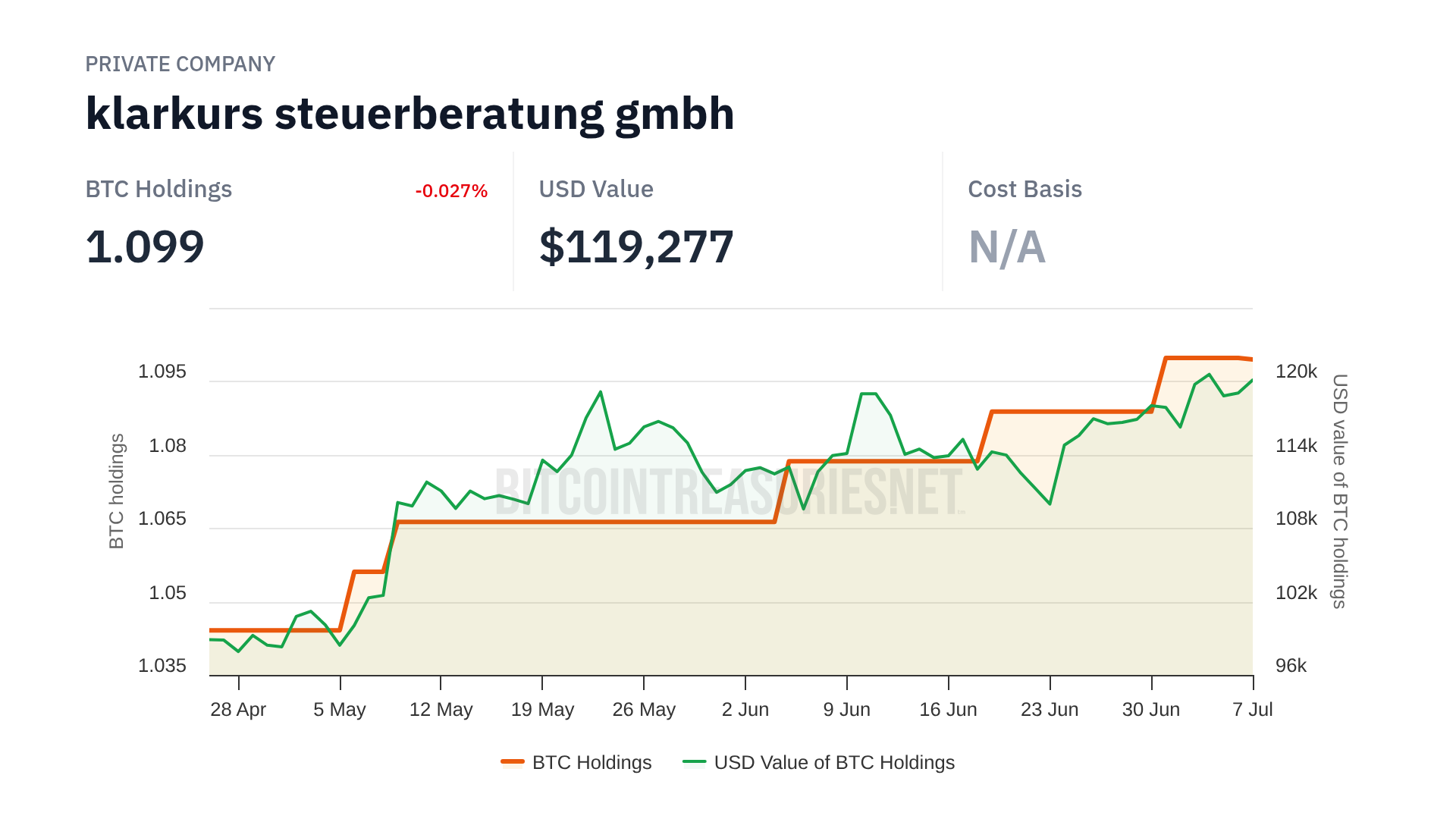Toggle USD Value of BTC Holdings legend series
This screenshot has height=819, width=1456.
point(834,762)
